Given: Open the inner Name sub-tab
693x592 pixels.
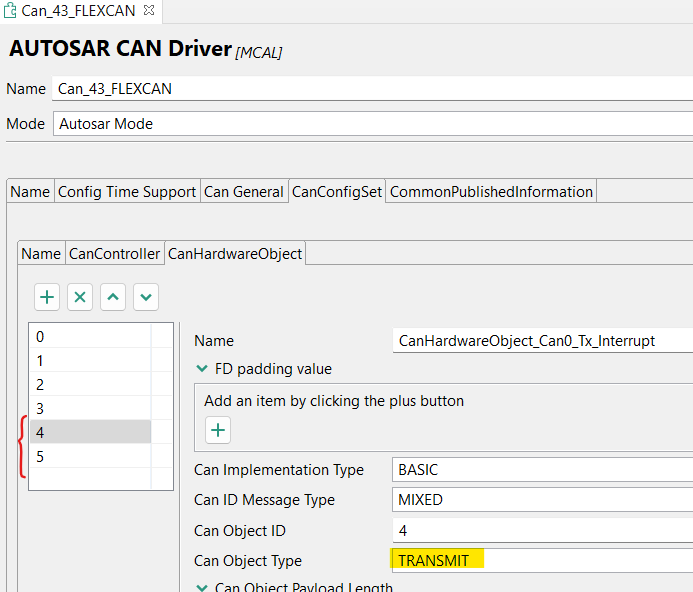Looking at the screenshot, I should tap(41, 254).
